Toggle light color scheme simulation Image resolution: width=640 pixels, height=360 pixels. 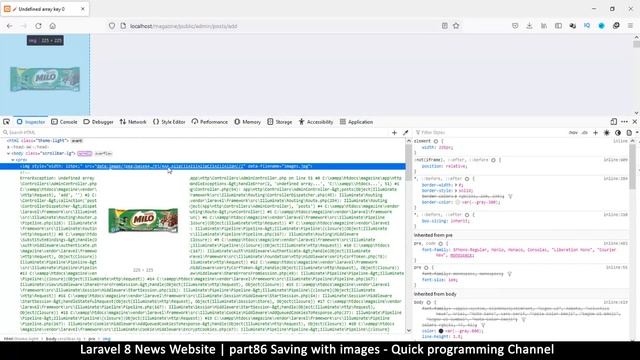(x=607, y=133)
